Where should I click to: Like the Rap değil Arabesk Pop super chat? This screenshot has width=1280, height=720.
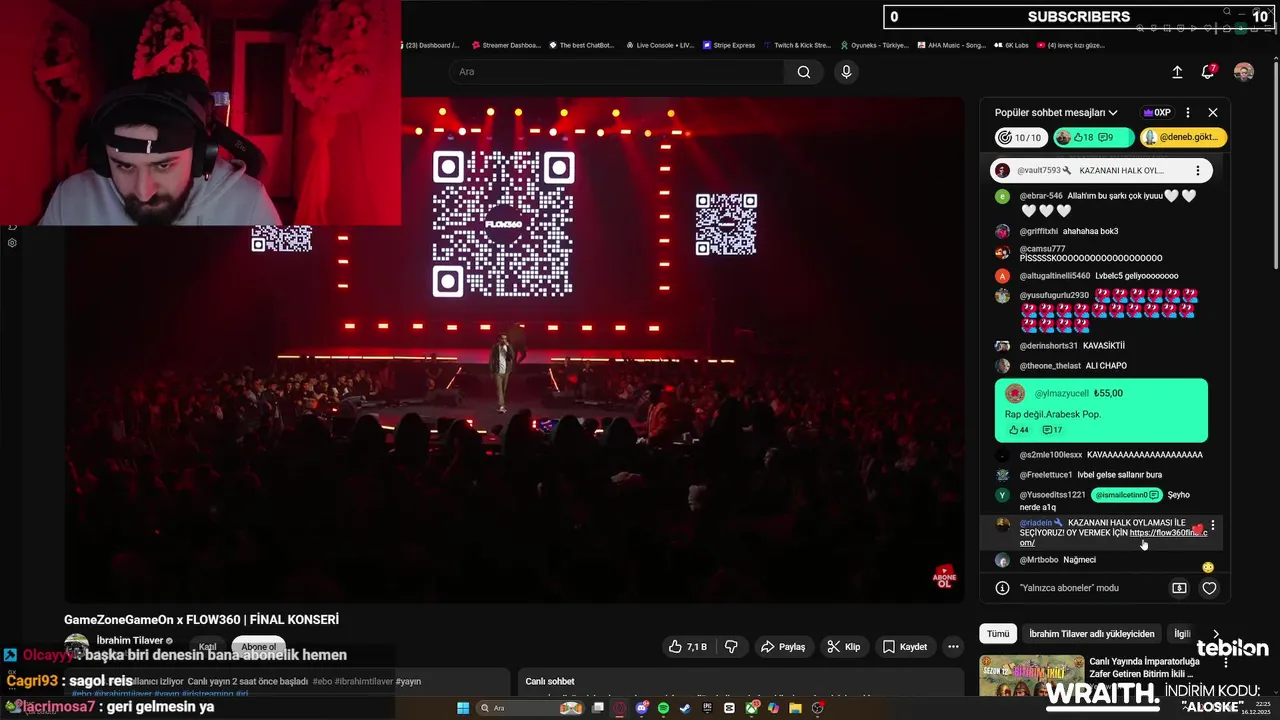[1018, 430]
